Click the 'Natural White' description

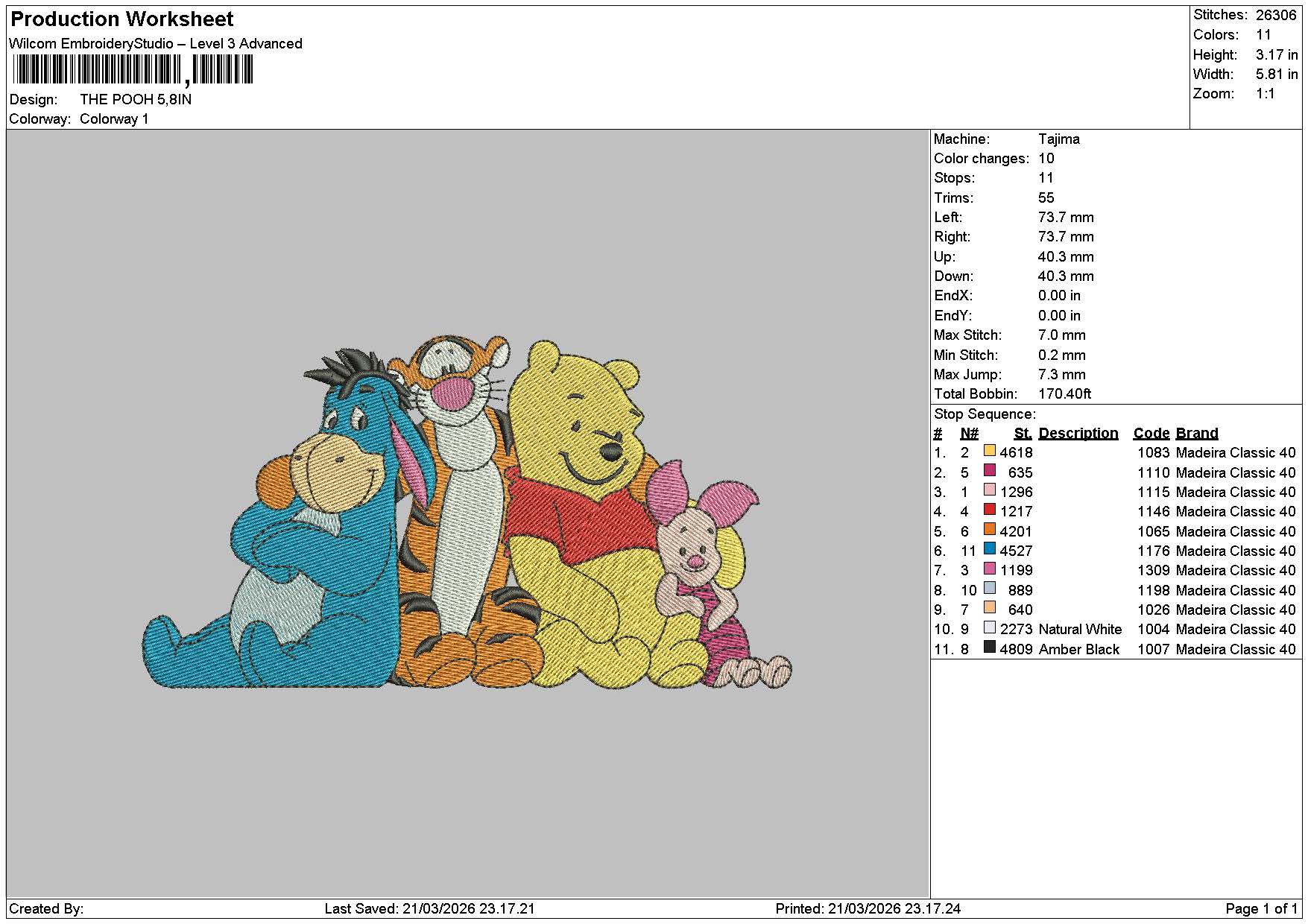click(1080, 630)
